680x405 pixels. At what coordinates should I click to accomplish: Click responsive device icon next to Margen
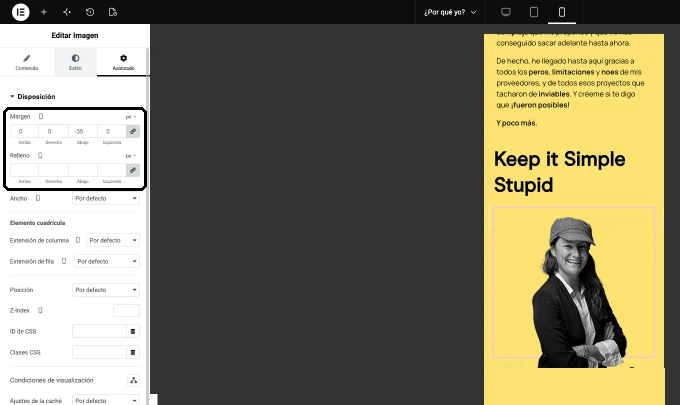(x=41, y=116)
